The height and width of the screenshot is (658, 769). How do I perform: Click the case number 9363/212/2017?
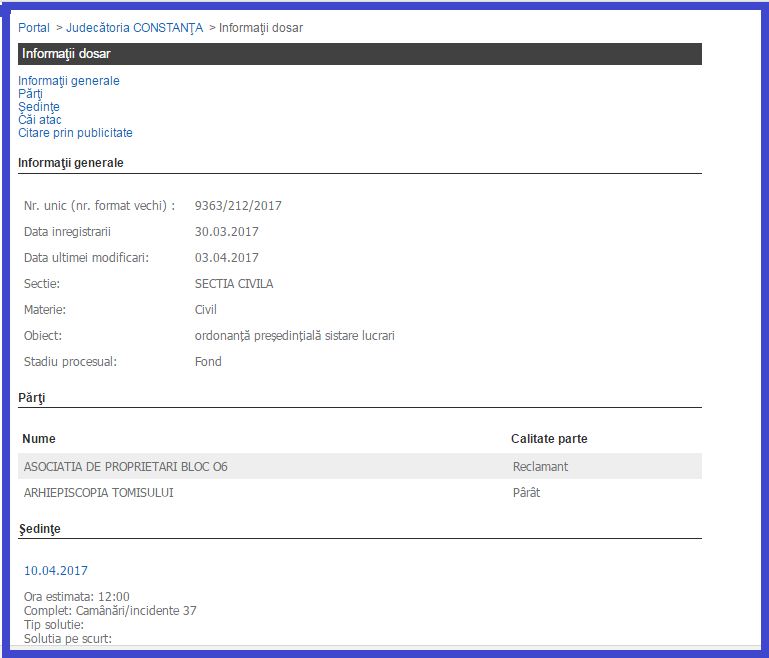tap(238, 206)
